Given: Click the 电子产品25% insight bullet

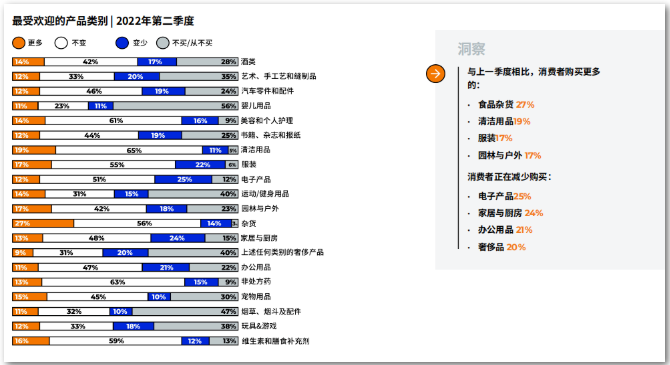Looking at the screenshot, I should (504, 196).
